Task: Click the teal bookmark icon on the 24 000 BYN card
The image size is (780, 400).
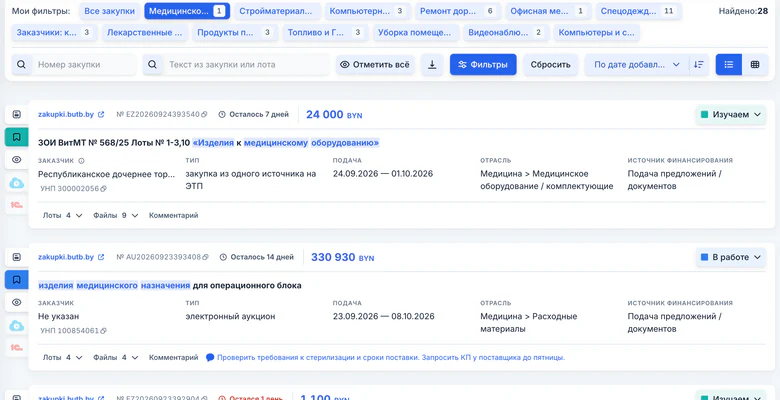Action: click(16, 137)
